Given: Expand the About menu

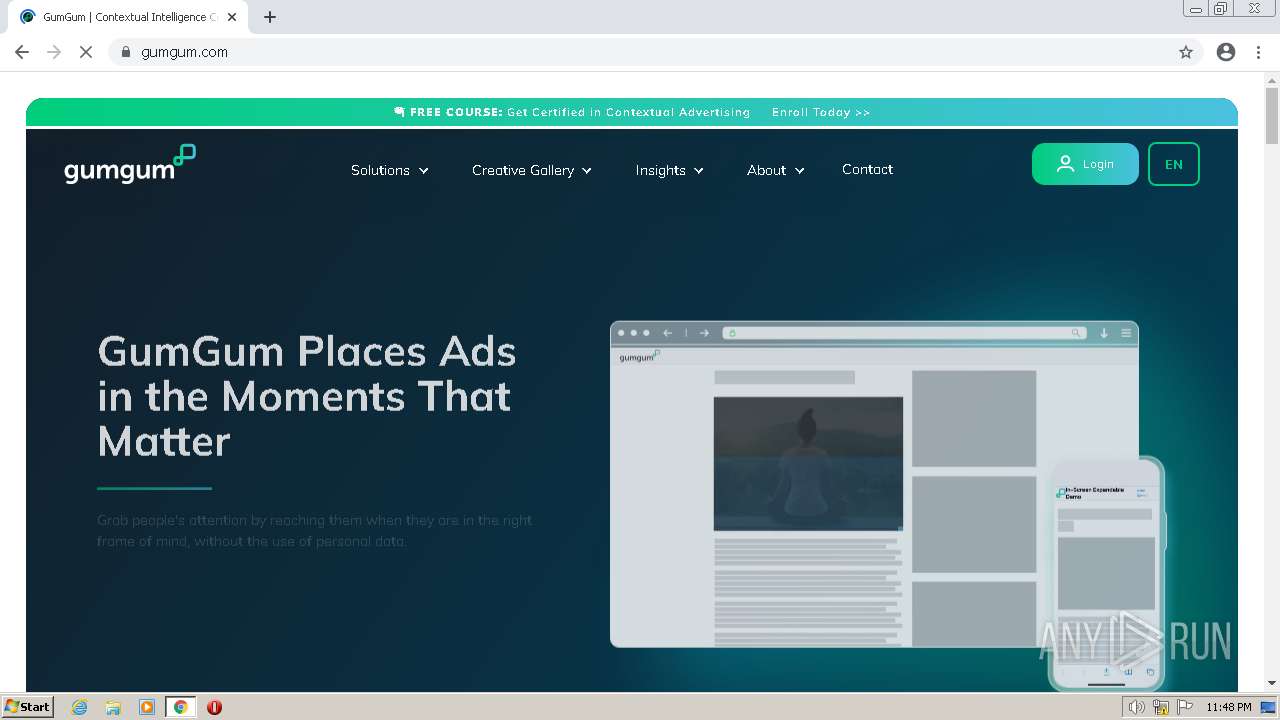Looking at the screenshot, I should click(x=776, y=170).
